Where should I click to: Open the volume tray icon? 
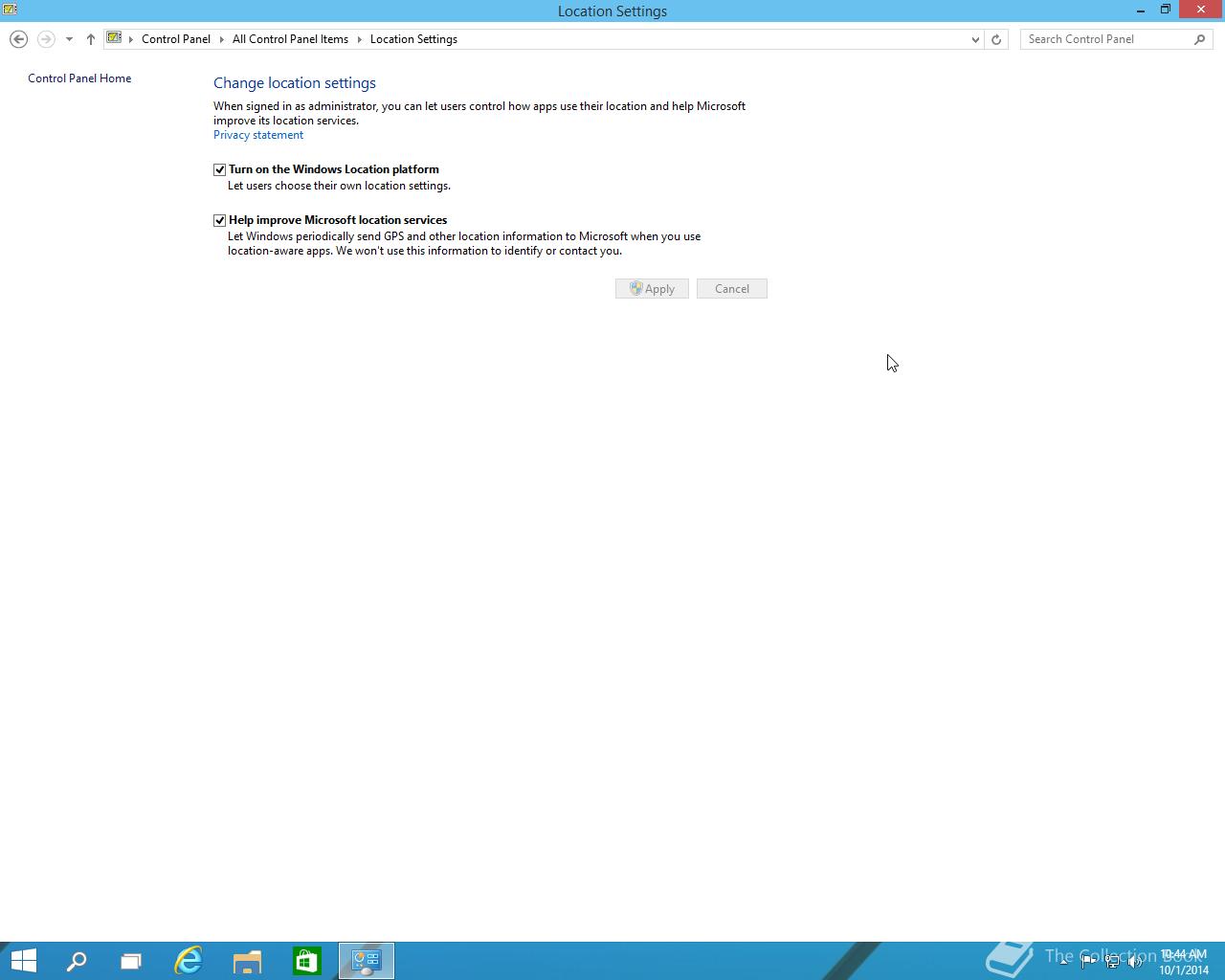[x=1136, y=962]
